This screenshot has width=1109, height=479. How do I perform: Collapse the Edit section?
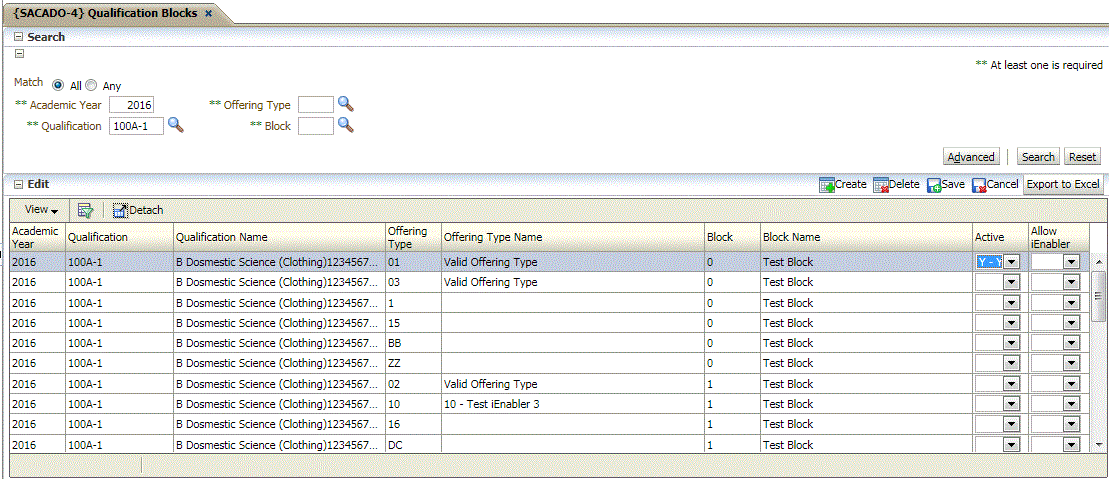(18, 185)
